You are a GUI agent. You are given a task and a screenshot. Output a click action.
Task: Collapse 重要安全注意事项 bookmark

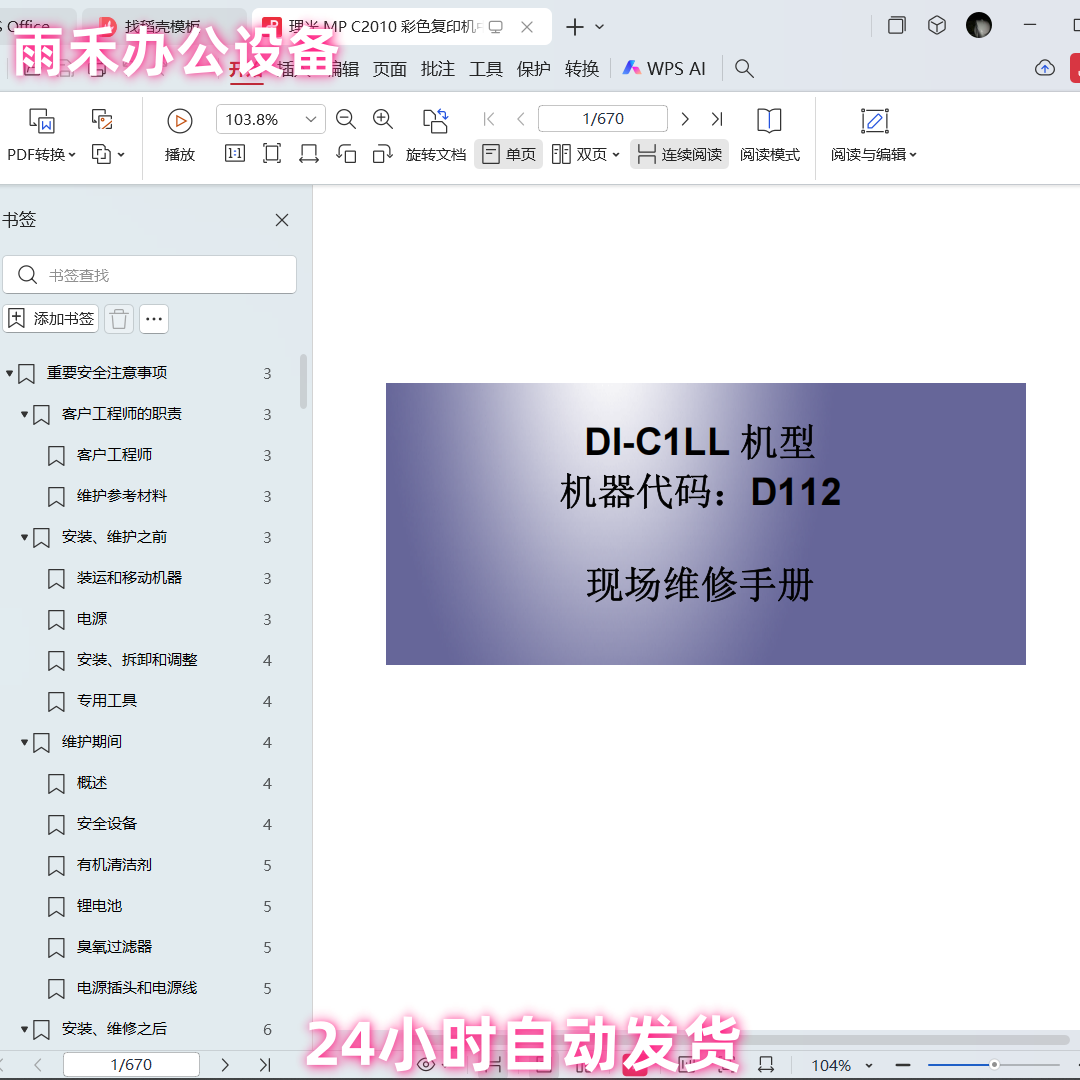(x=10, y=373)
